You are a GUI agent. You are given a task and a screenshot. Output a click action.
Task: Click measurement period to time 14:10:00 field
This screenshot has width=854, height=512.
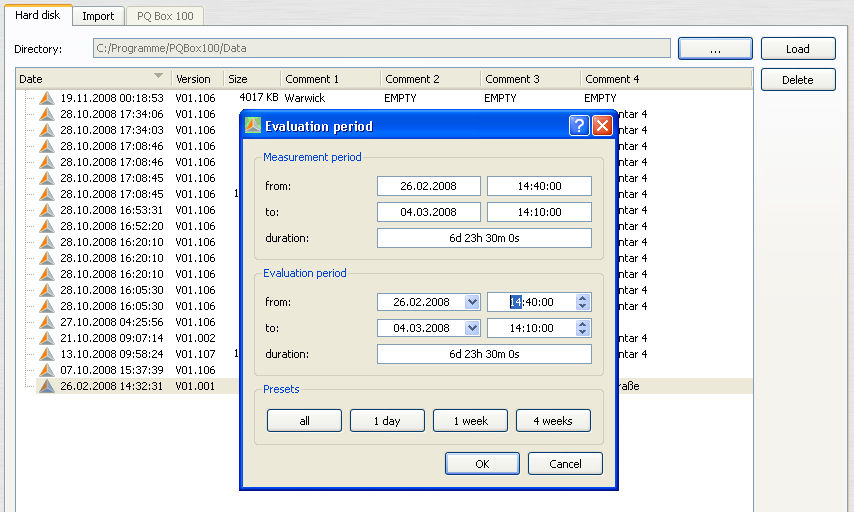pos(539,212)
